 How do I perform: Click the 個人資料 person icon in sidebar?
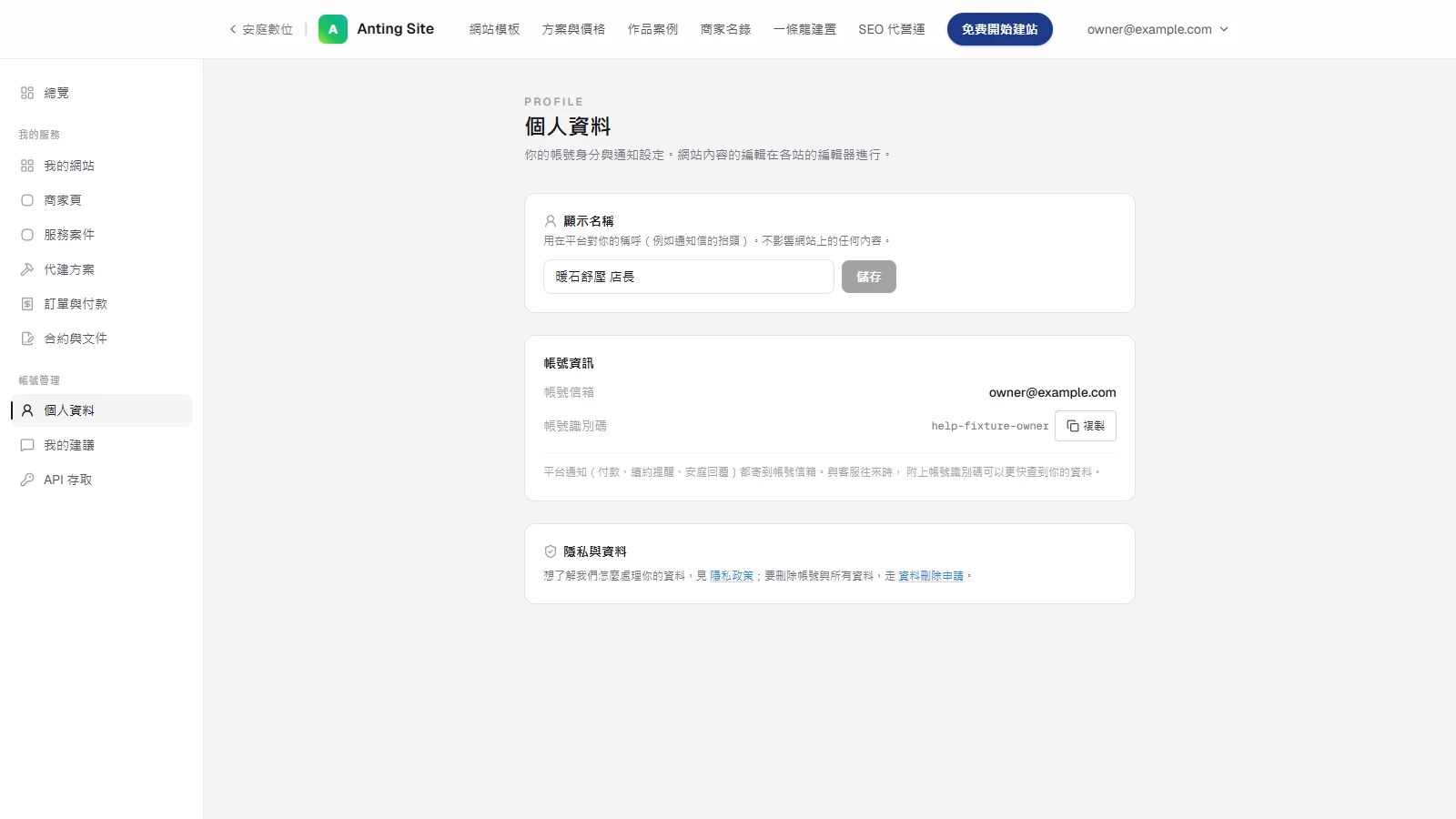pyautogui.click(x=27, y=410)
